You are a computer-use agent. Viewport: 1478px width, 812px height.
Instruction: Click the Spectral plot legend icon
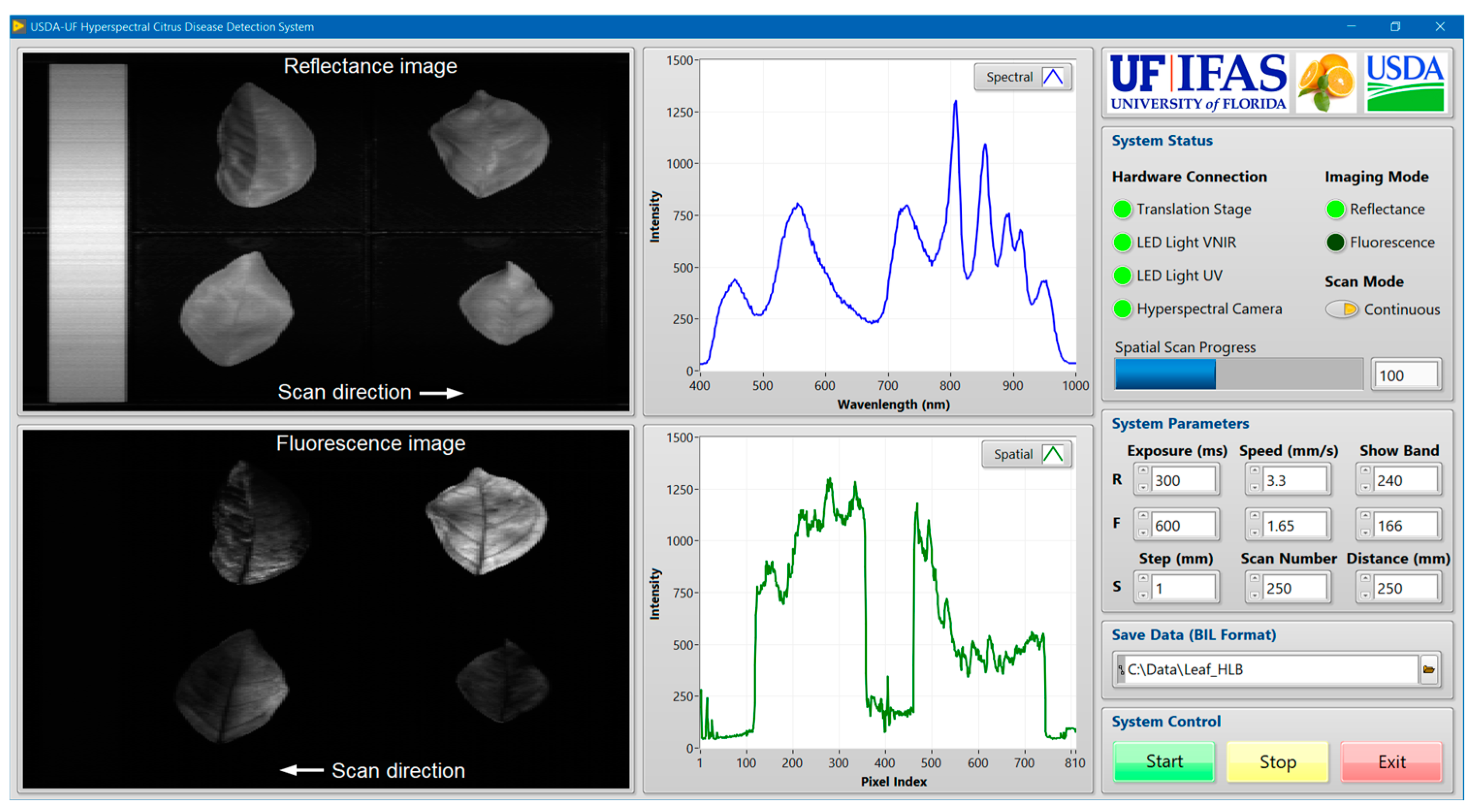[x=1053, y=77]
